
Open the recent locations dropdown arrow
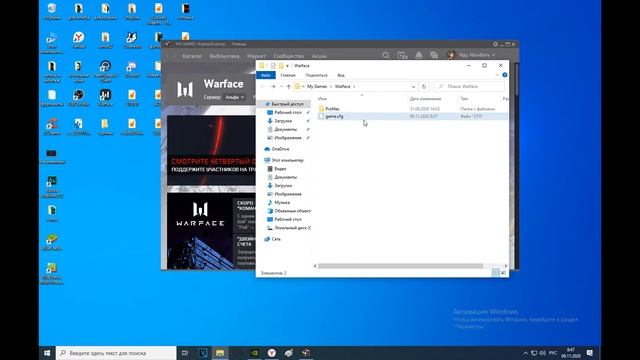(x=281, y=87)
